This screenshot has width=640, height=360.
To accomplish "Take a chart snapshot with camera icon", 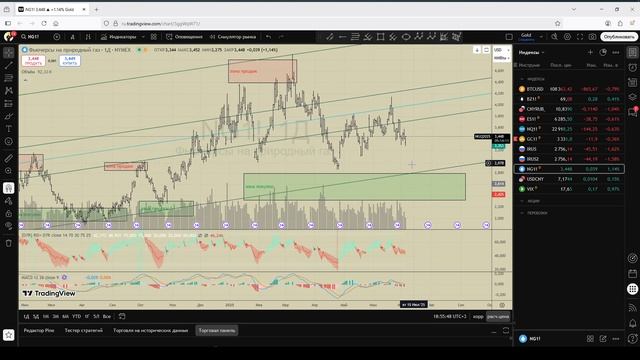I will coord(592,37).
